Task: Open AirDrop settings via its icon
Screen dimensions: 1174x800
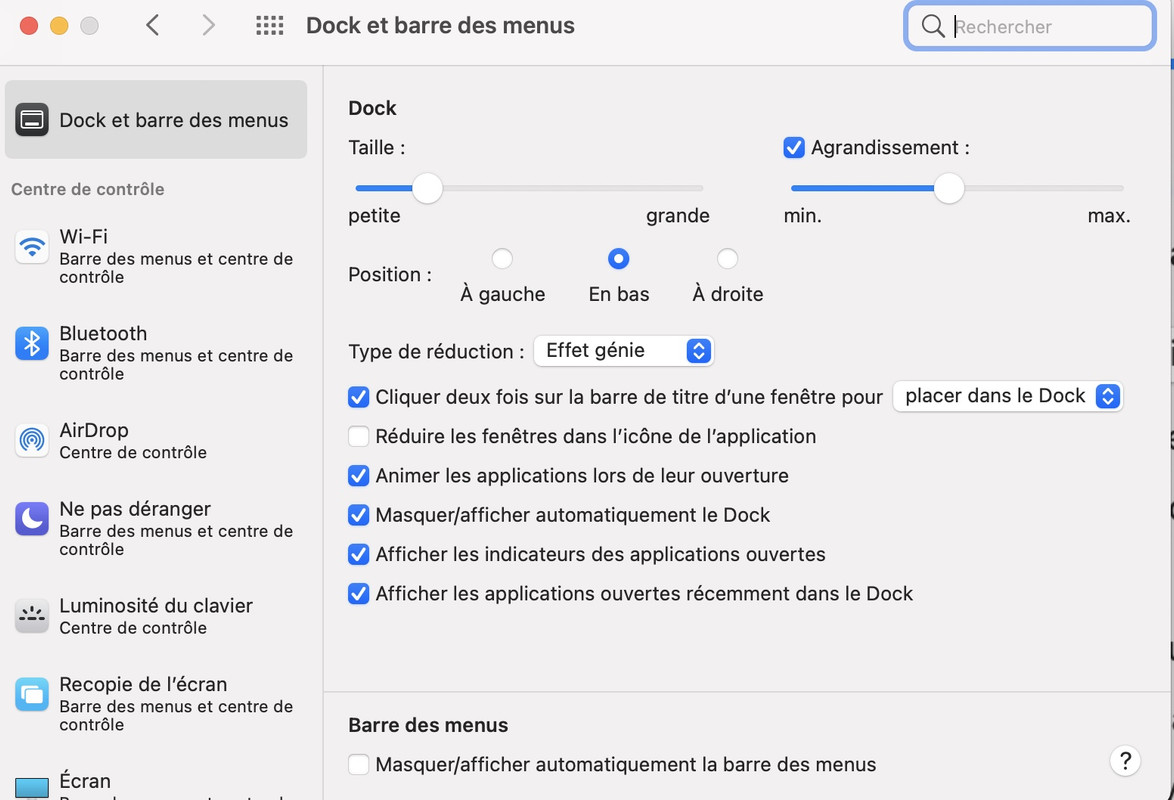Action: (32, 440)
